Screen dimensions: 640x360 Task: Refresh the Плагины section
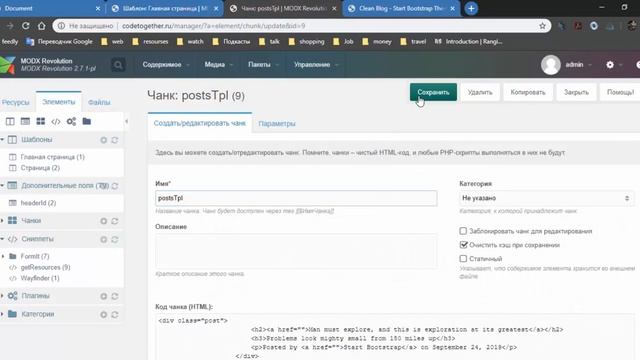[115, 296]
